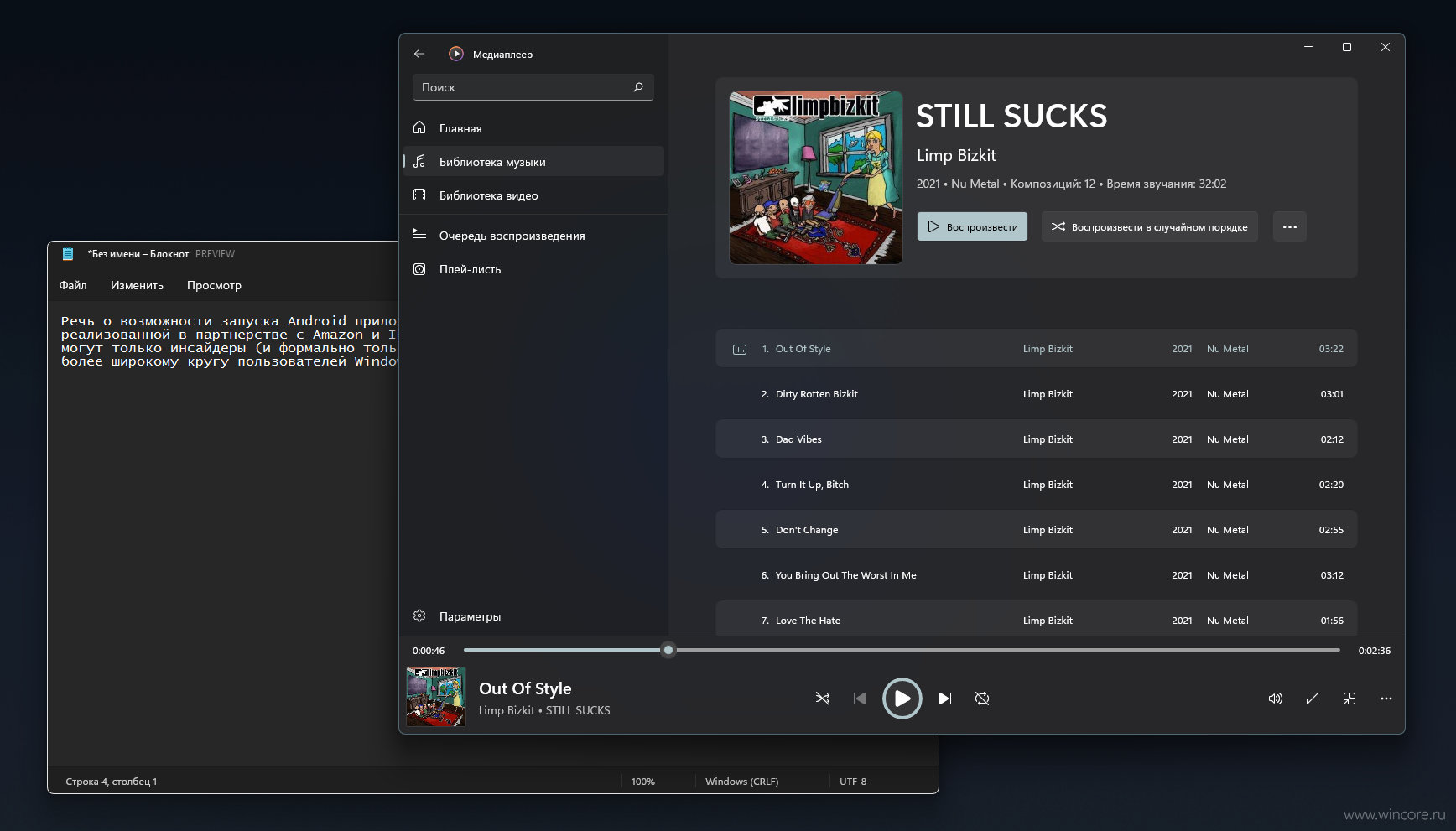Select track 2 Dirty Rotten Bizkit
Viewport: 1456px width, 831px height.
point(1036,393)
